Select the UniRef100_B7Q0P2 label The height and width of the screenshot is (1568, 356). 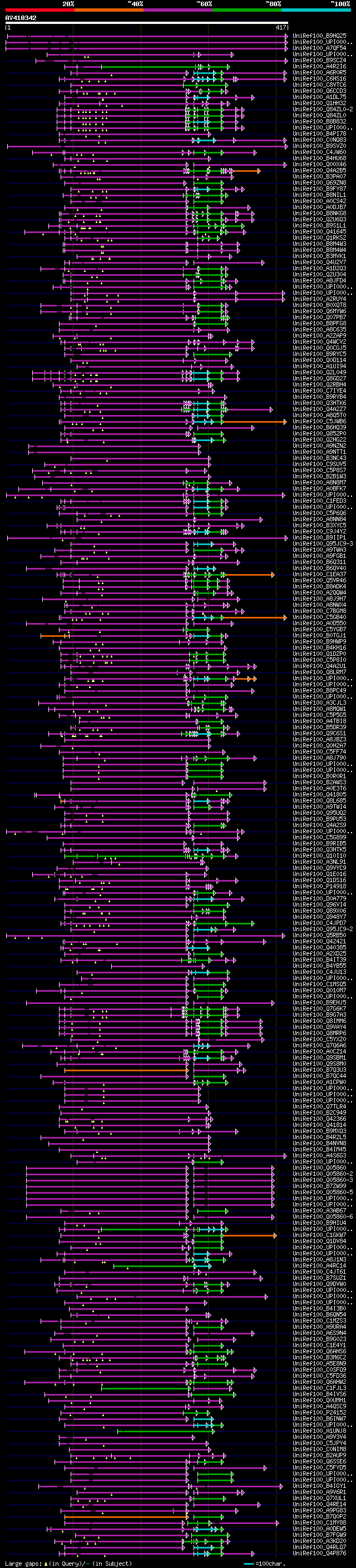pyautogui.click(x=319, y=1516)
